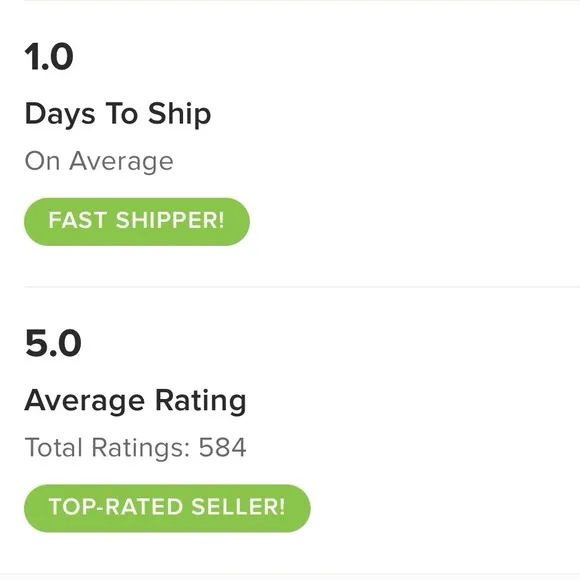Click the divider line between stats sections
Image resolution: width=580 pixels, height=580 pixels.
(302, 286)
